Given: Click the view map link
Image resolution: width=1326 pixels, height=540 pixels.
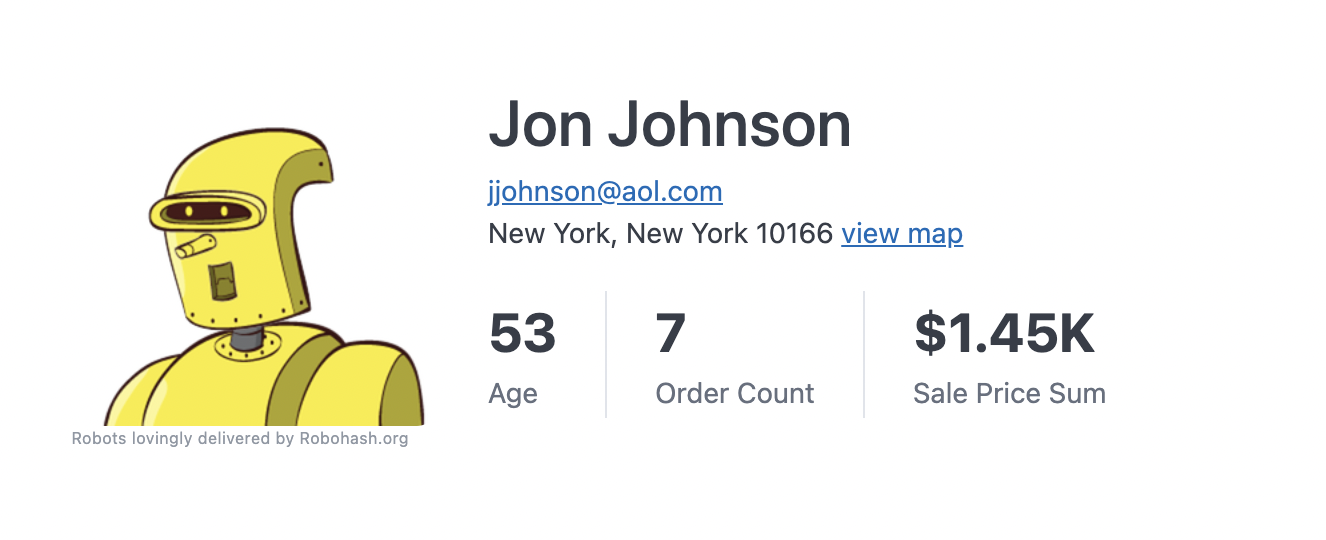Looking at the screenshot, I should coord(902,234).
